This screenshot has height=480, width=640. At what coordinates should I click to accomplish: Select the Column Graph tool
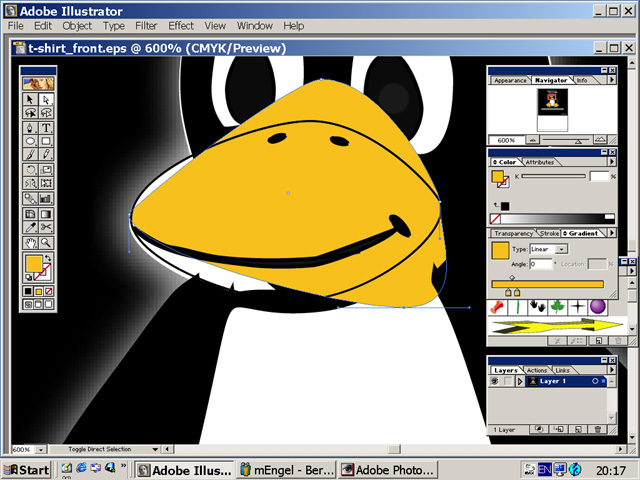point(46,199)
